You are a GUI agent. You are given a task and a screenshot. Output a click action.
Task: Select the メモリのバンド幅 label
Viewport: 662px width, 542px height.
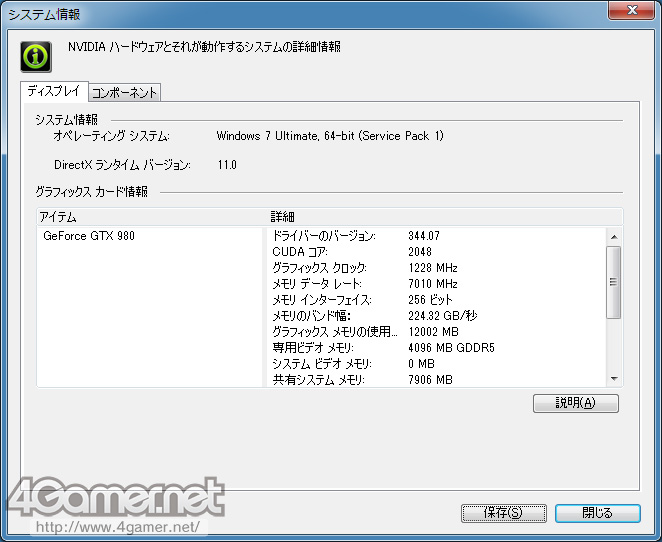(312, 316)
